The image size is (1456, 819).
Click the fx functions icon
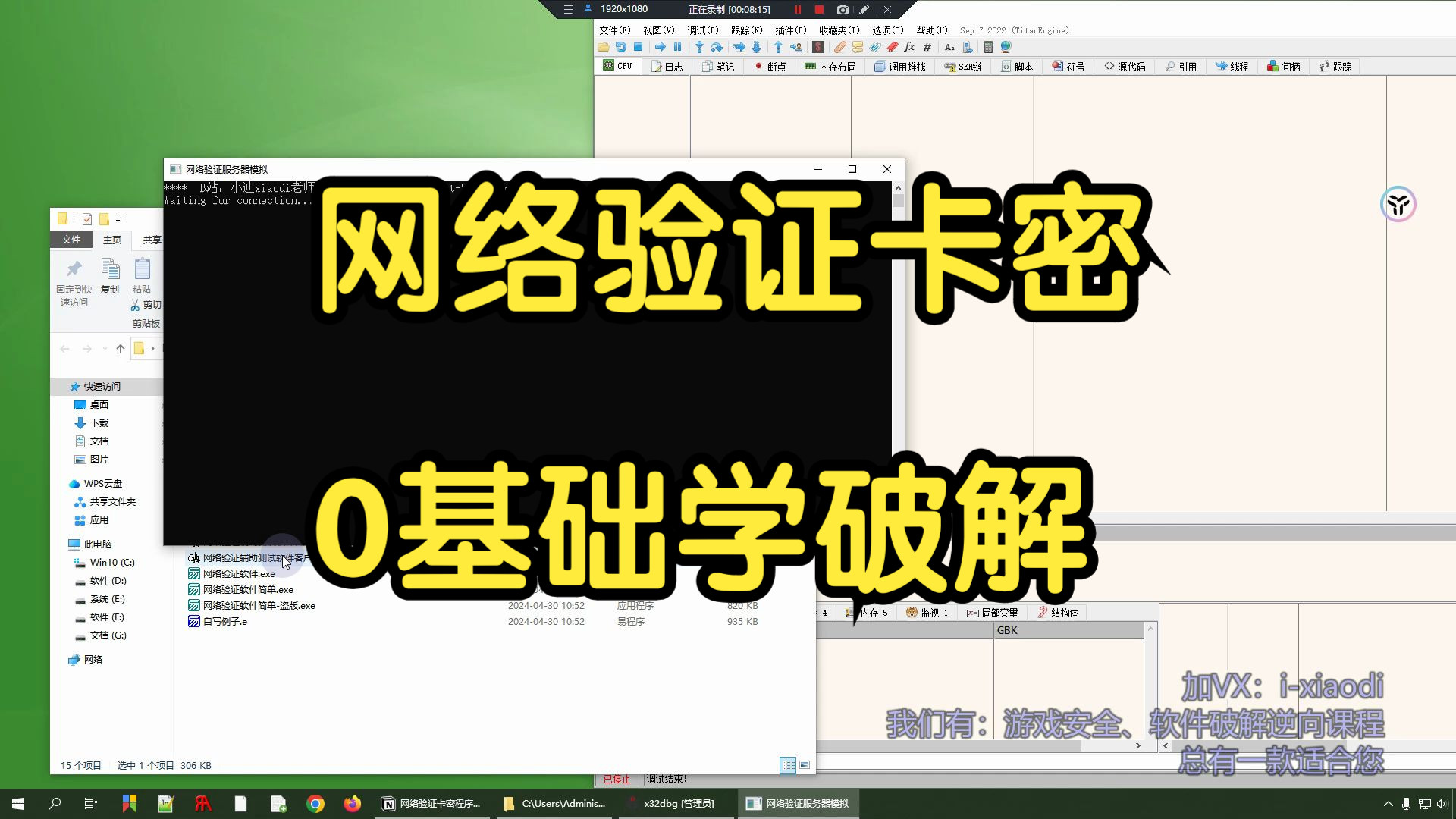point(909,47)
